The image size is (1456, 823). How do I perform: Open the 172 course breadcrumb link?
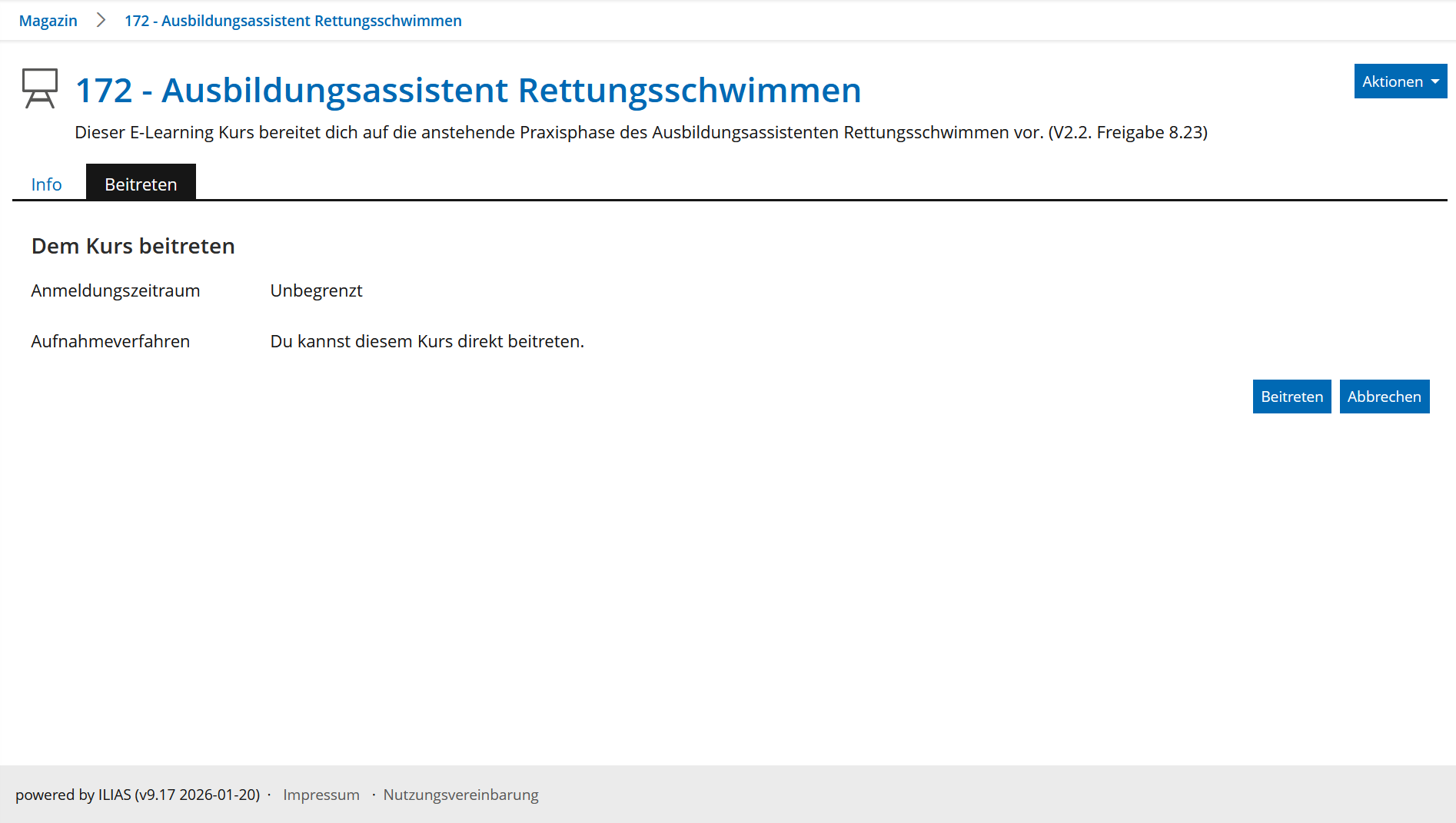293,21
